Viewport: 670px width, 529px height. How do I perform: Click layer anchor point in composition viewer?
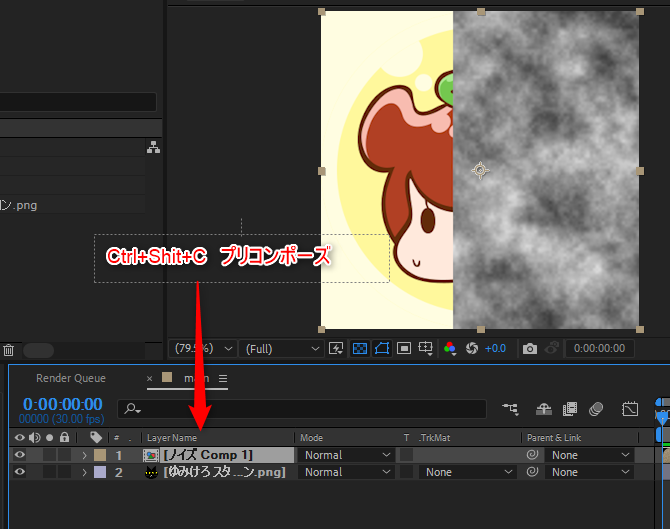pyautogui.click(x=480, y=170)
